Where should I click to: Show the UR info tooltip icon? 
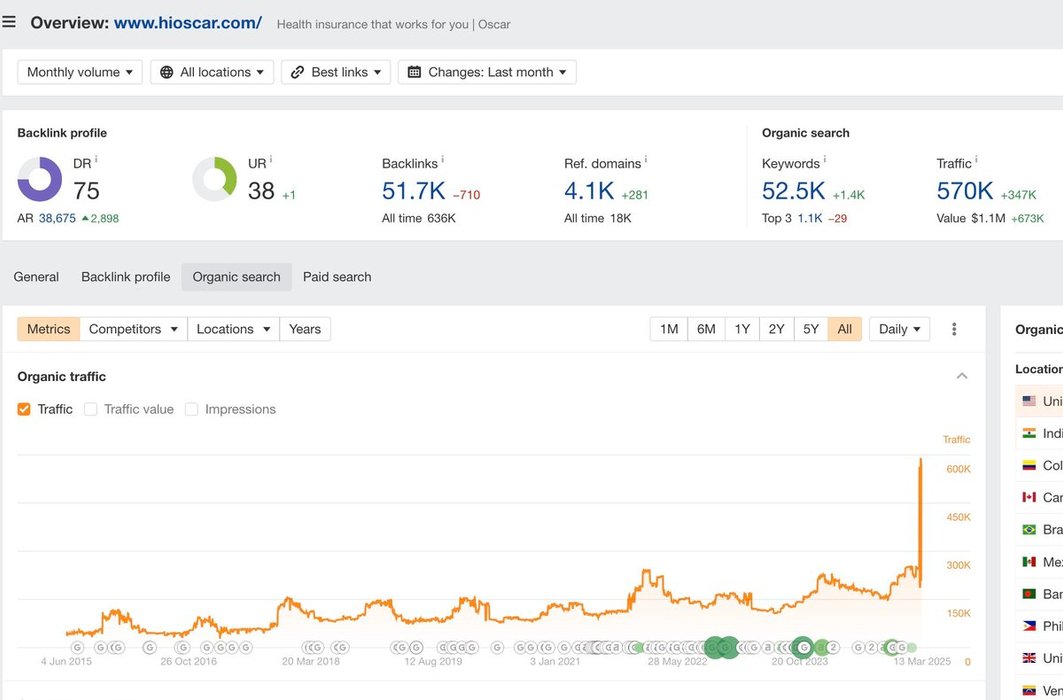pos(271,160)
